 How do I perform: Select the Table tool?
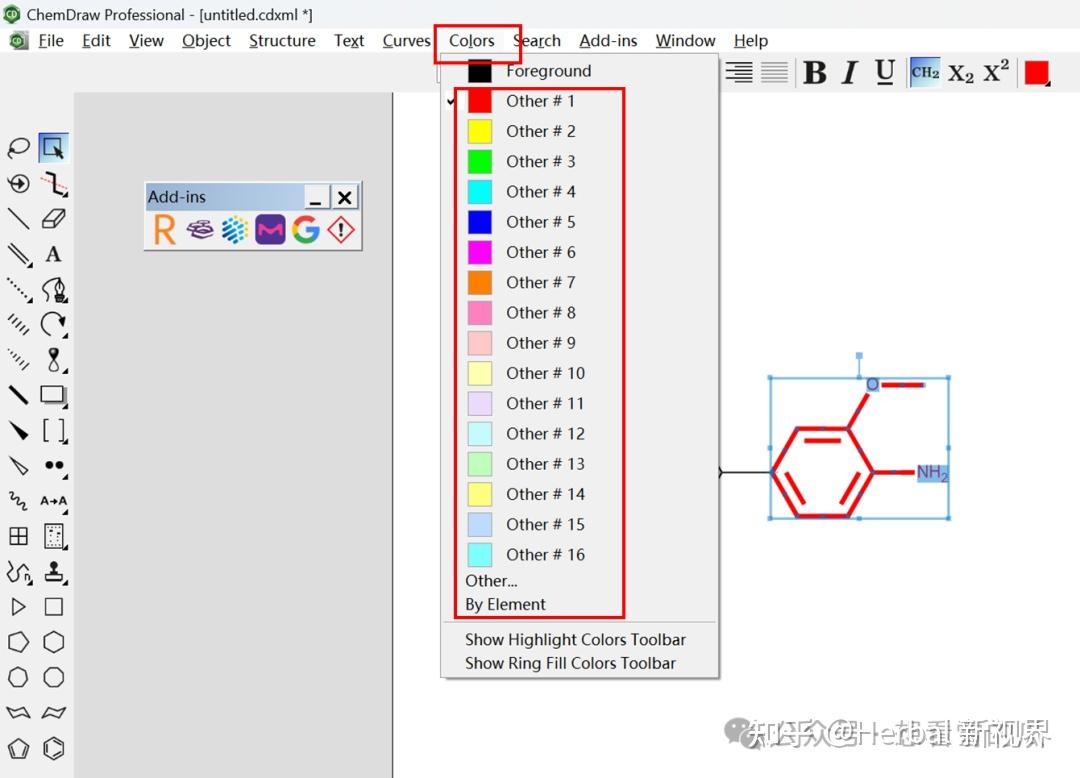(18, 536)
